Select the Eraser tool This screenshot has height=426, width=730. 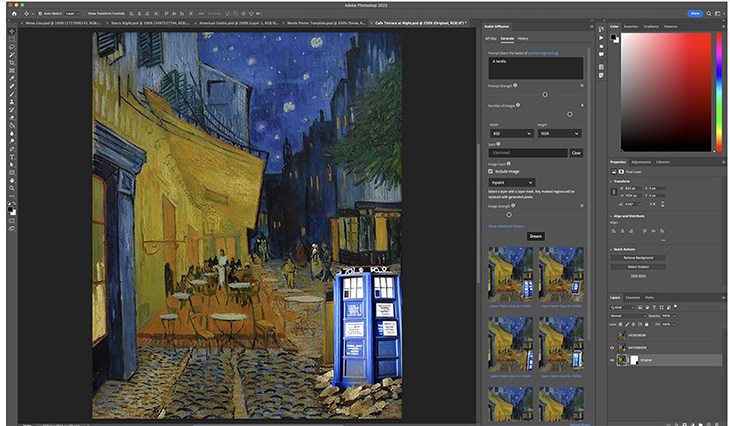coord(12,117)
